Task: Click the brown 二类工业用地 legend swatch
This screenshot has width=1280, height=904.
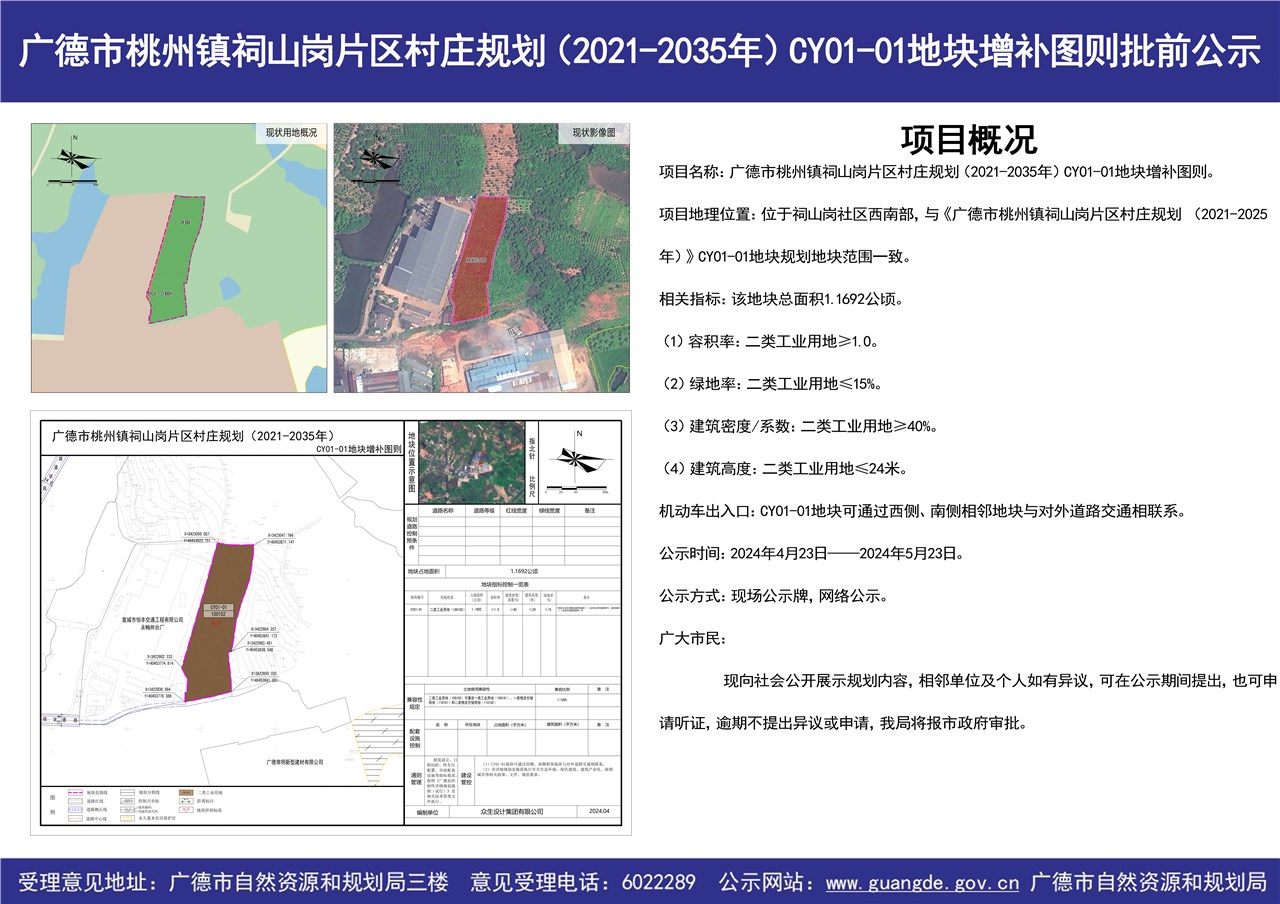Action: pyautogui.click(x=186, y=792)
